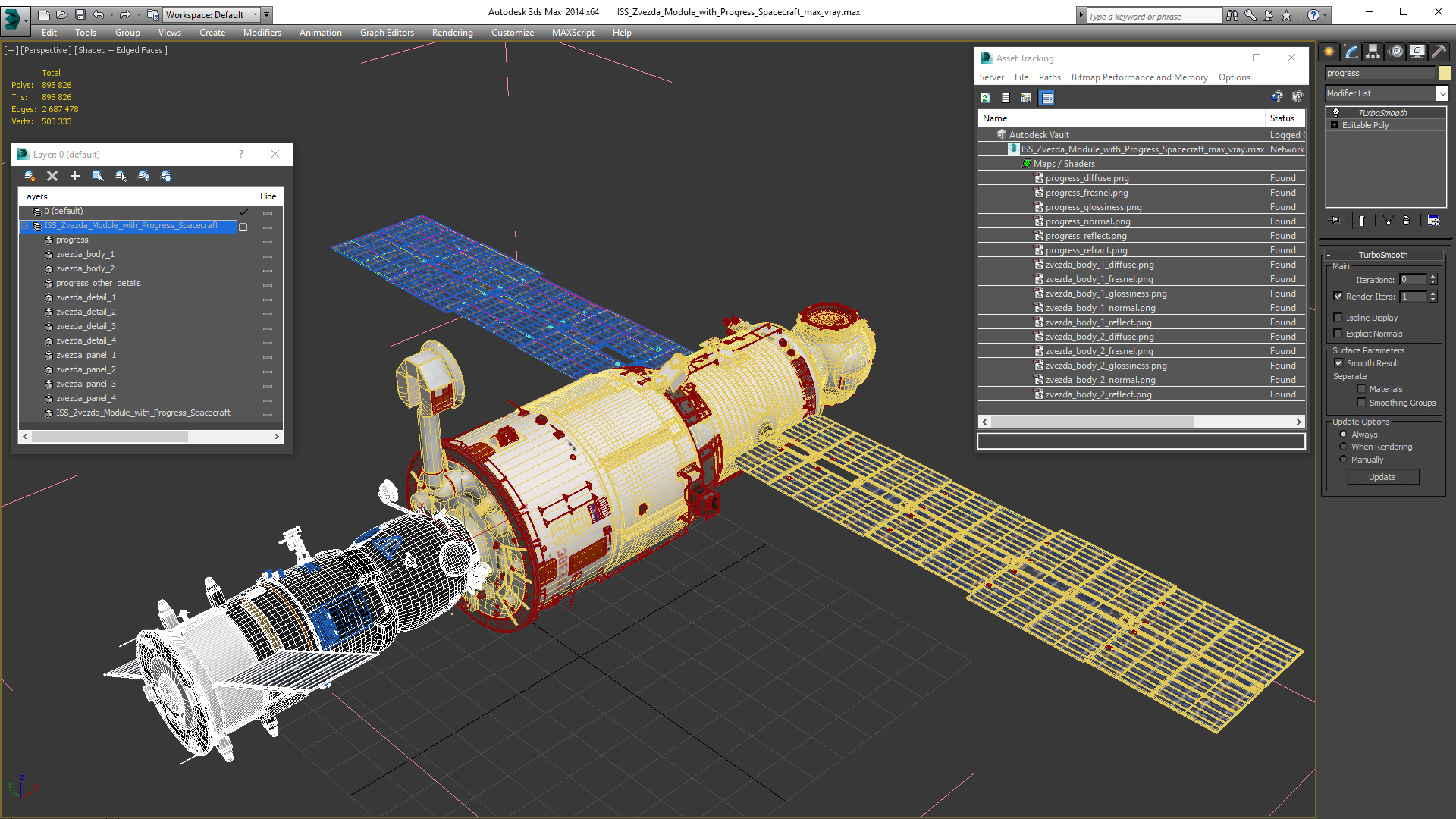The width and height of the screenshot is (1456, 819).
Task: Open the Motion command panel tab
Action: [x=1395, y=52]
